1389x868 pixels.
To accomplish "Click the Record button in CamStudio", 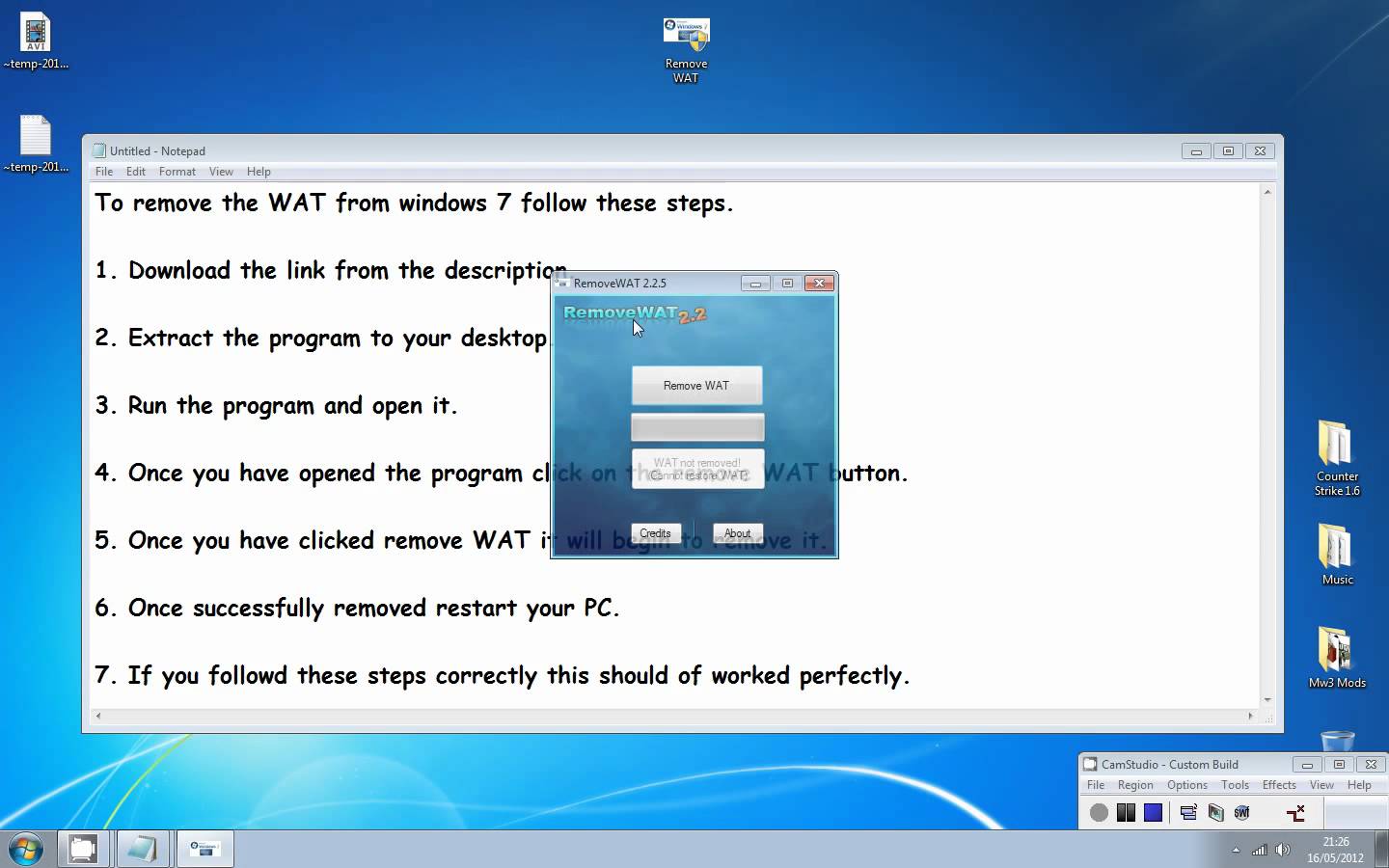I will click(1099, 813).
